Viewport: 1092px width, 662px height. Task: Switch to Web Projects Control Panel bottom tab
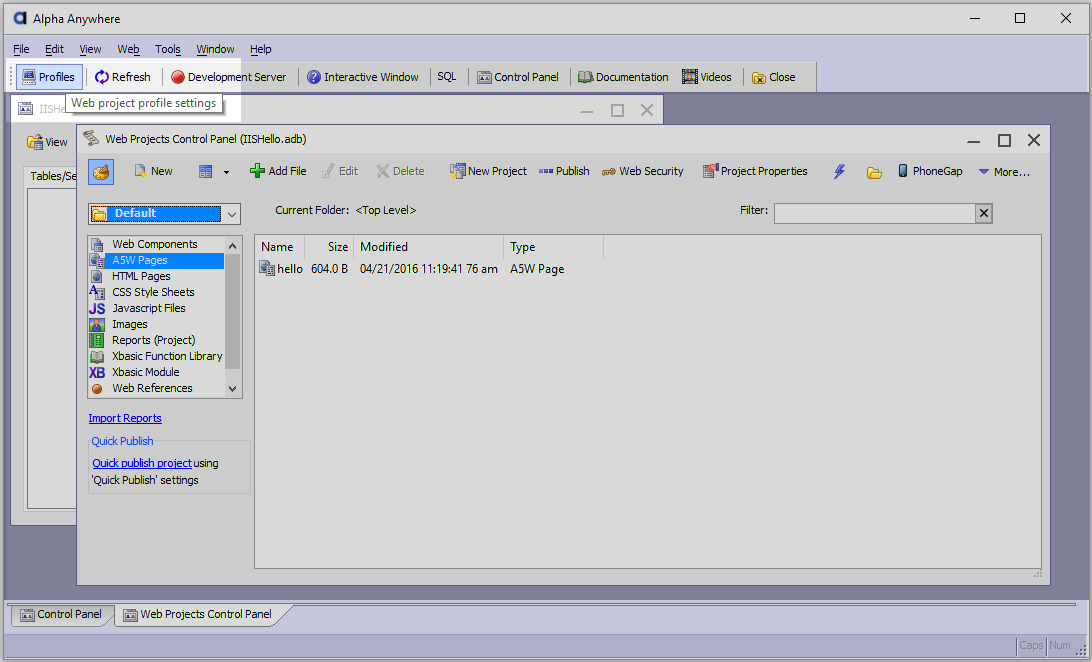pos(198,615)
